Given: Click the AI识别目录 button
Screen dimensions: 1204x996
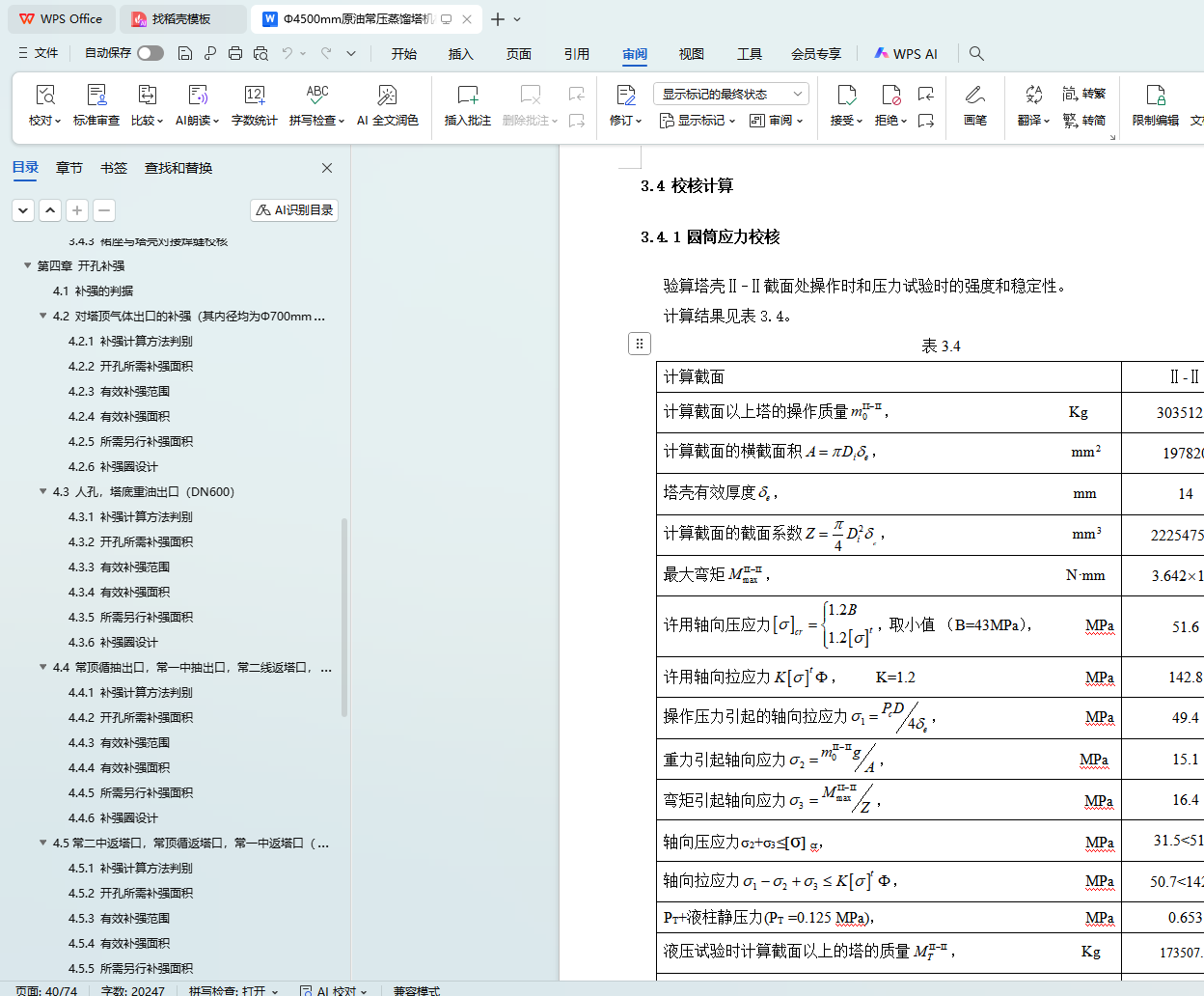Looking at the screenshot, I should (294, 209).
